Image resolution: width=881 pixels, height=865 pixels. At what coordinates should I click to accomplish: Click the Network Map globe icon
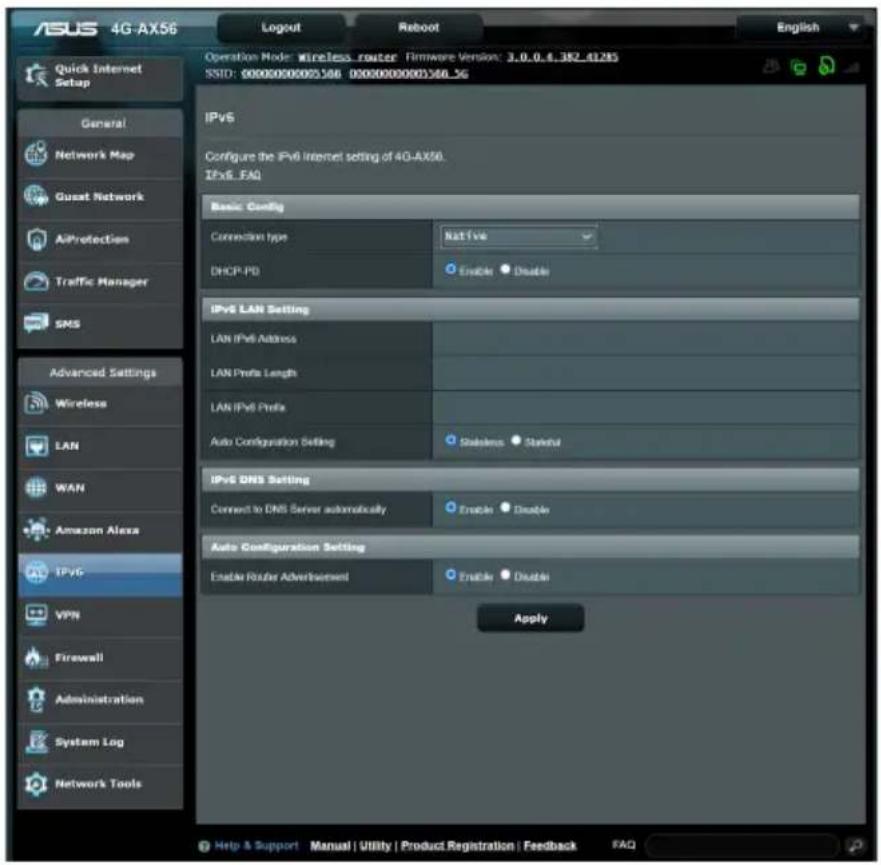(x=37, y=154)
